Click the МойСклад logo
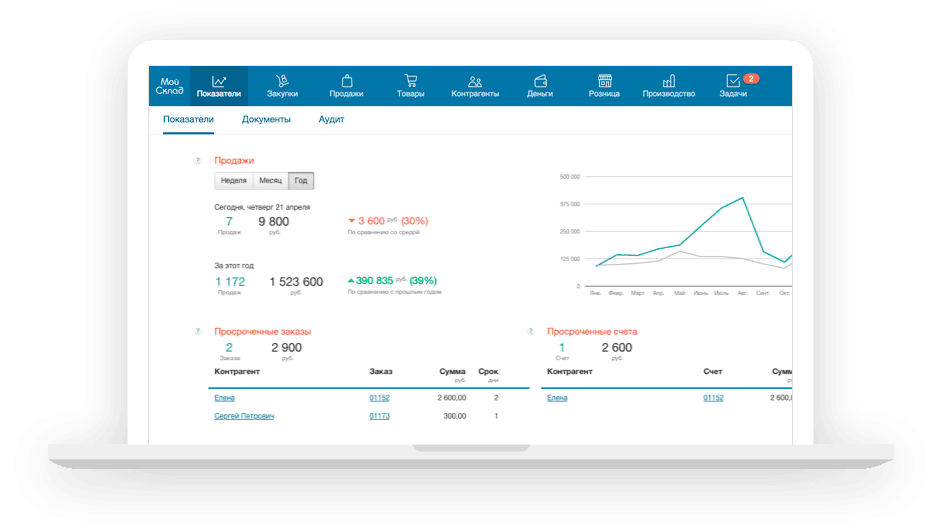Image resolution: width=941 pixels, height=529 pixels. pos(169,86)
